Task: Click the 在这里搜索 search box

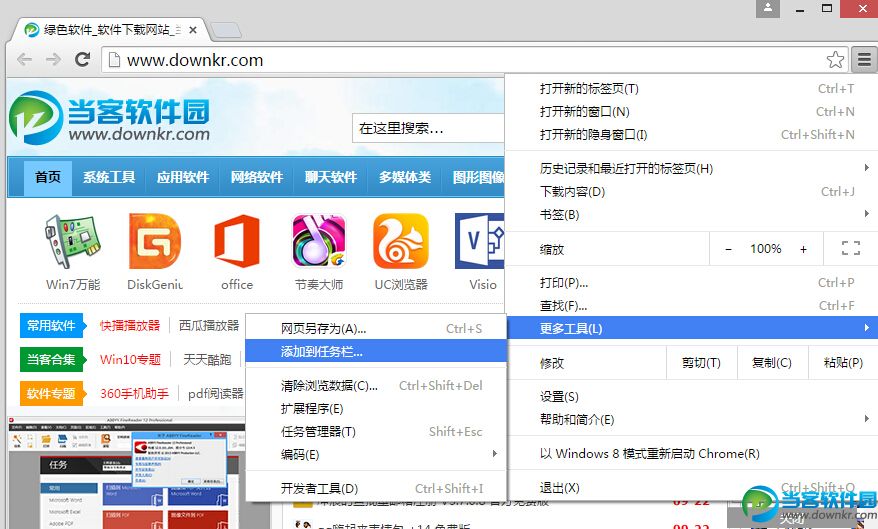Action: [x=428, y=128]
